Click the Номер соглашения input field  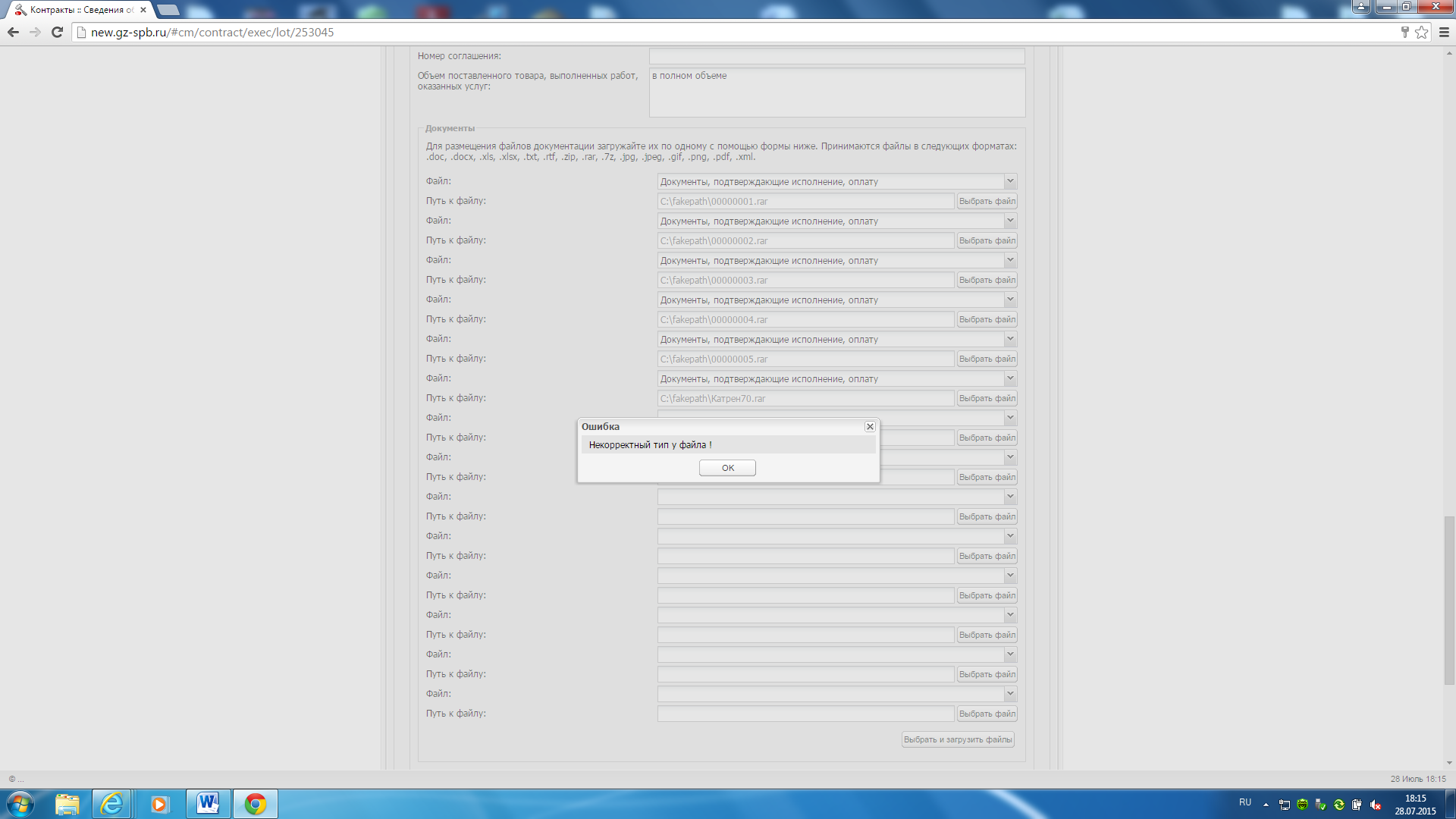click(836, 56)
